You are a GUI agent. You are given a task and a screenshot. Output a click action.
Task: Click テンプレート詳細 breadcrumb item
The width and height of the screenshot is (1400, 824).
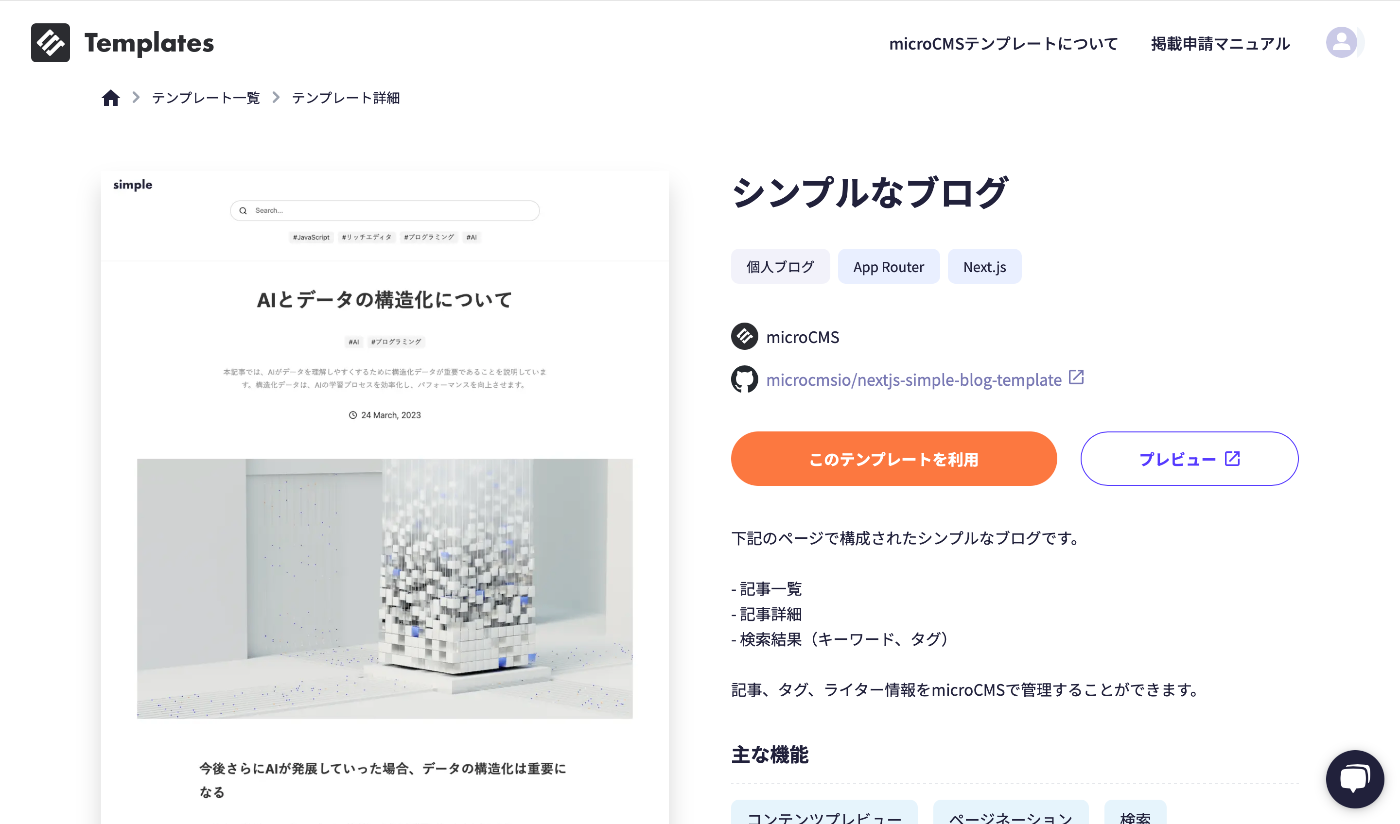(x=346, y=98)
